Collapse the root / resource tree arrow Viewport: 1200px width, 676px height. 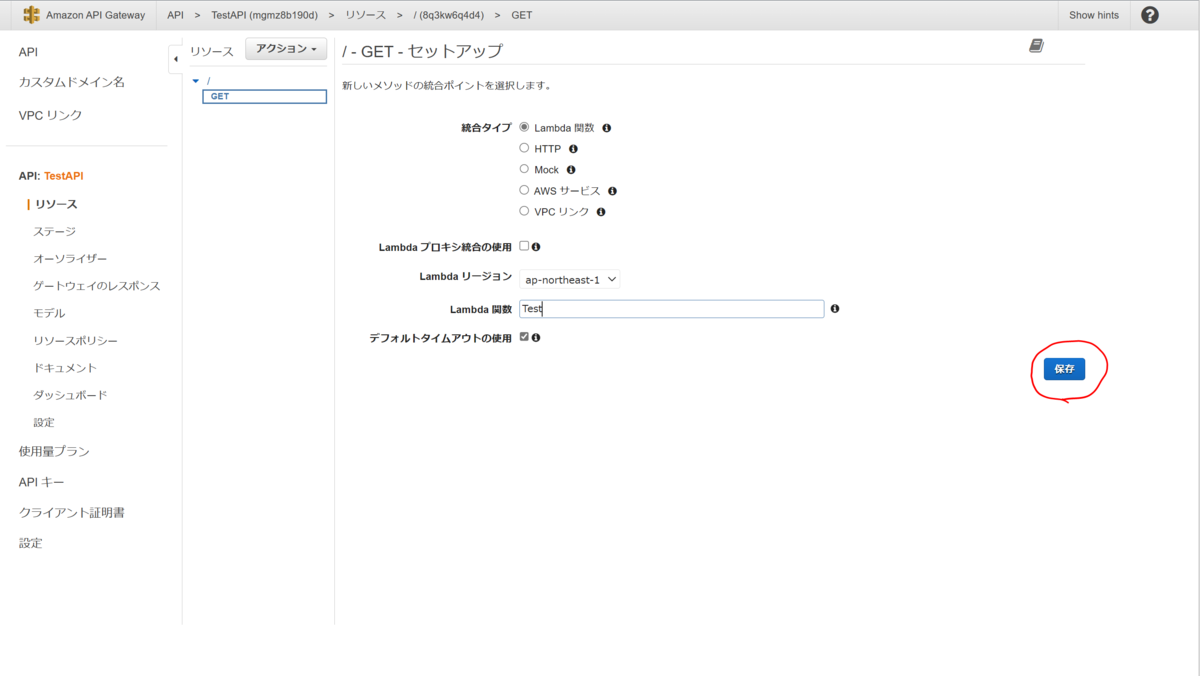(x=196, y=81)
